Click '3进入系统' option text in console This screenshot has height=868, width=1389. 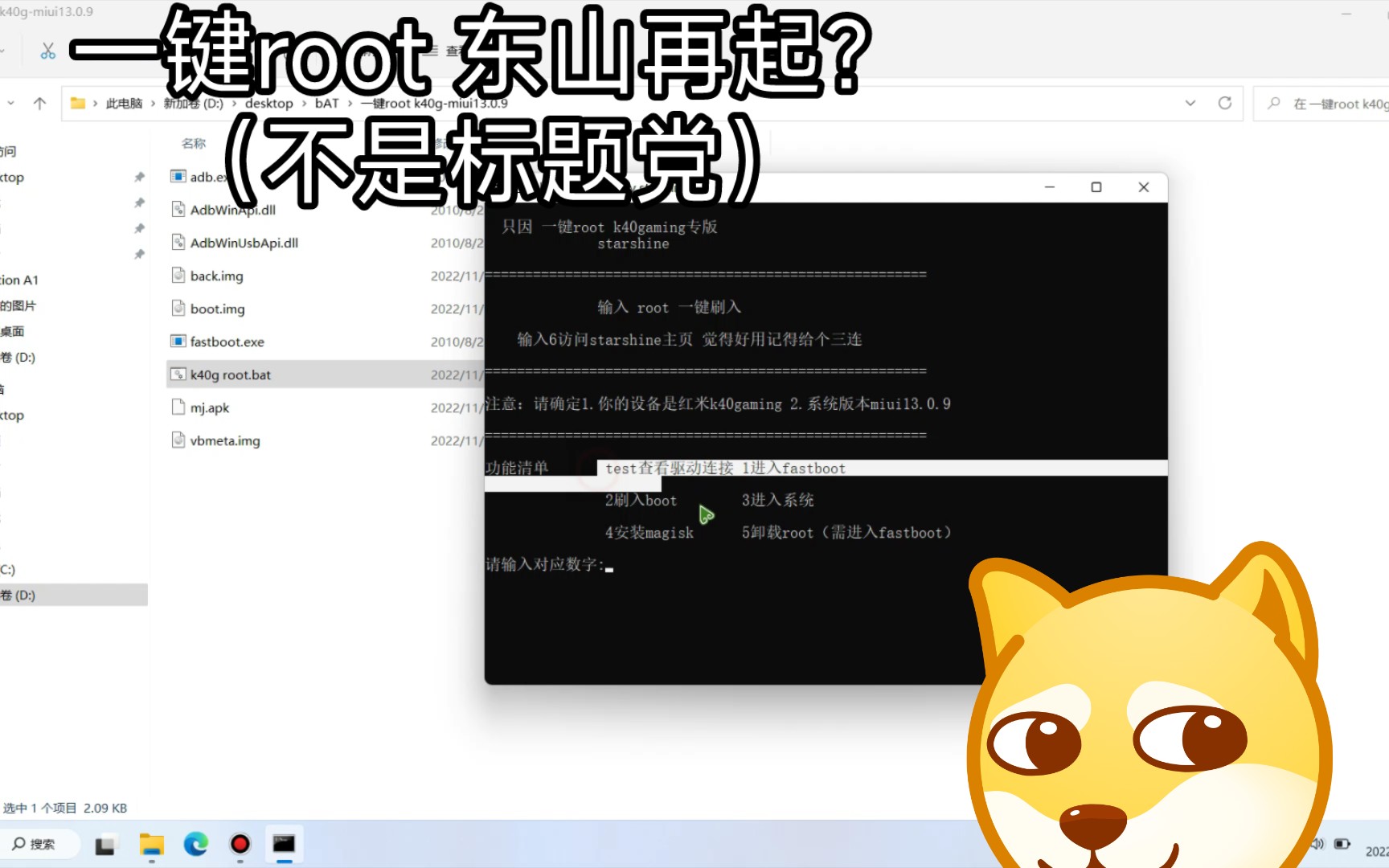(x=777, y=500)
